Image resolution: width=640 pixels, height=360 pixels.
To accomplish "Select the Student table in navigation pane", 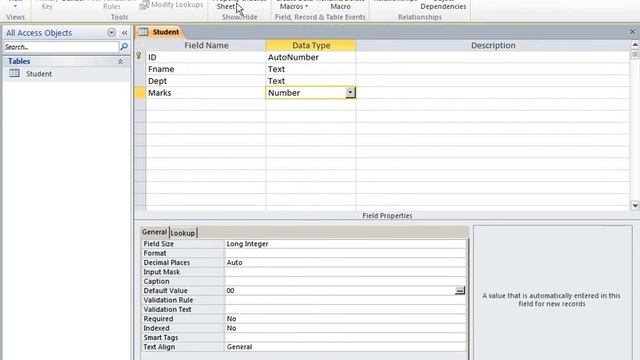I will [39, 74].
